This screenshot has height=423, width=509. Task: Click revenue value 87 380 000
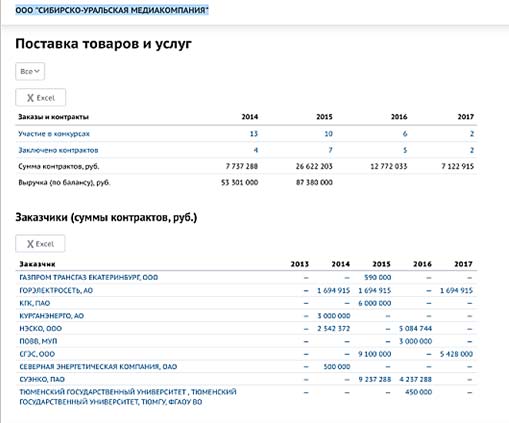pos(314,182)
